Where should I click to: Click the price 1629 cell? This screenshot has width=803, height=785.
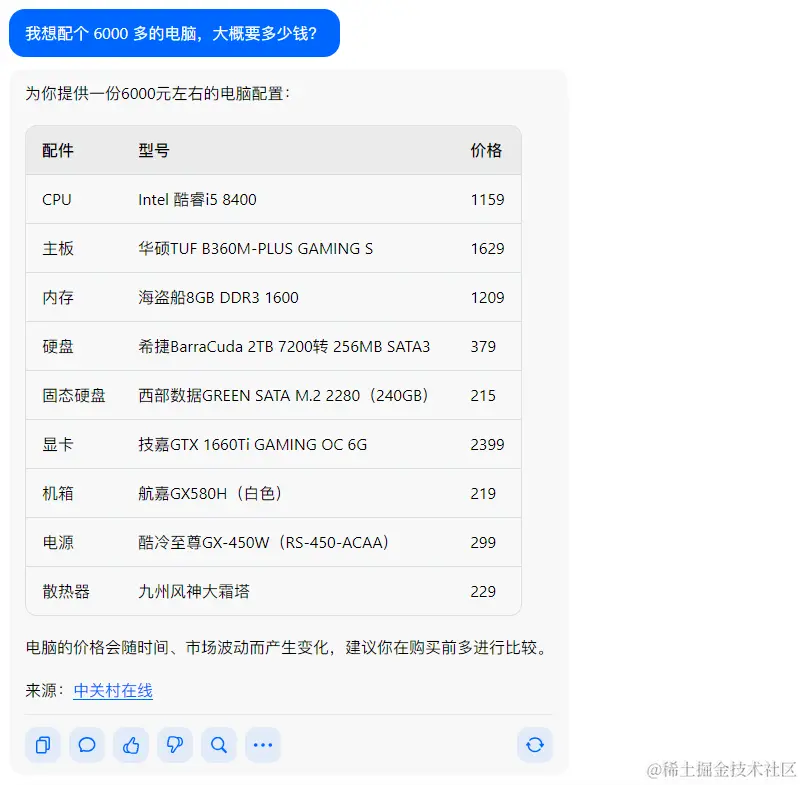point(488,249)
